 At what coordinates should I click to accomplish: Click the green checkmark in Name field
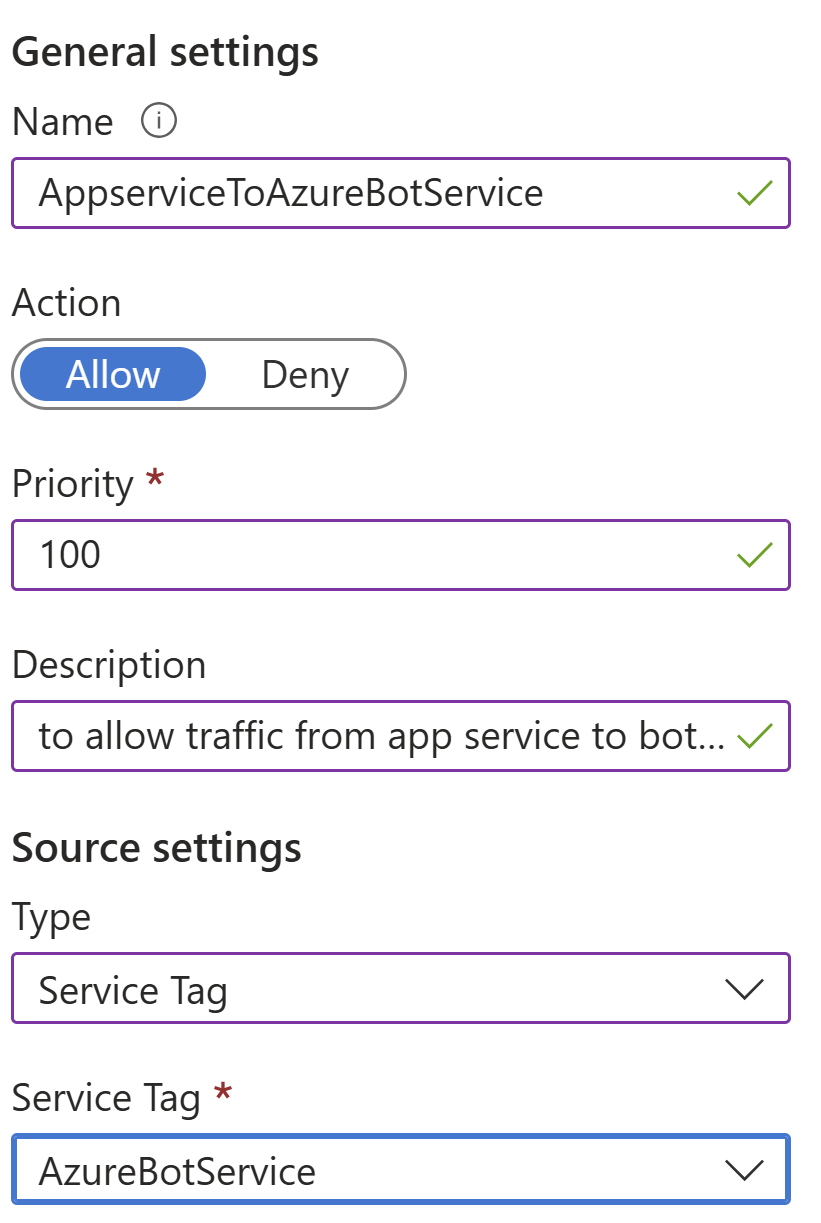[x=754, y=193]
